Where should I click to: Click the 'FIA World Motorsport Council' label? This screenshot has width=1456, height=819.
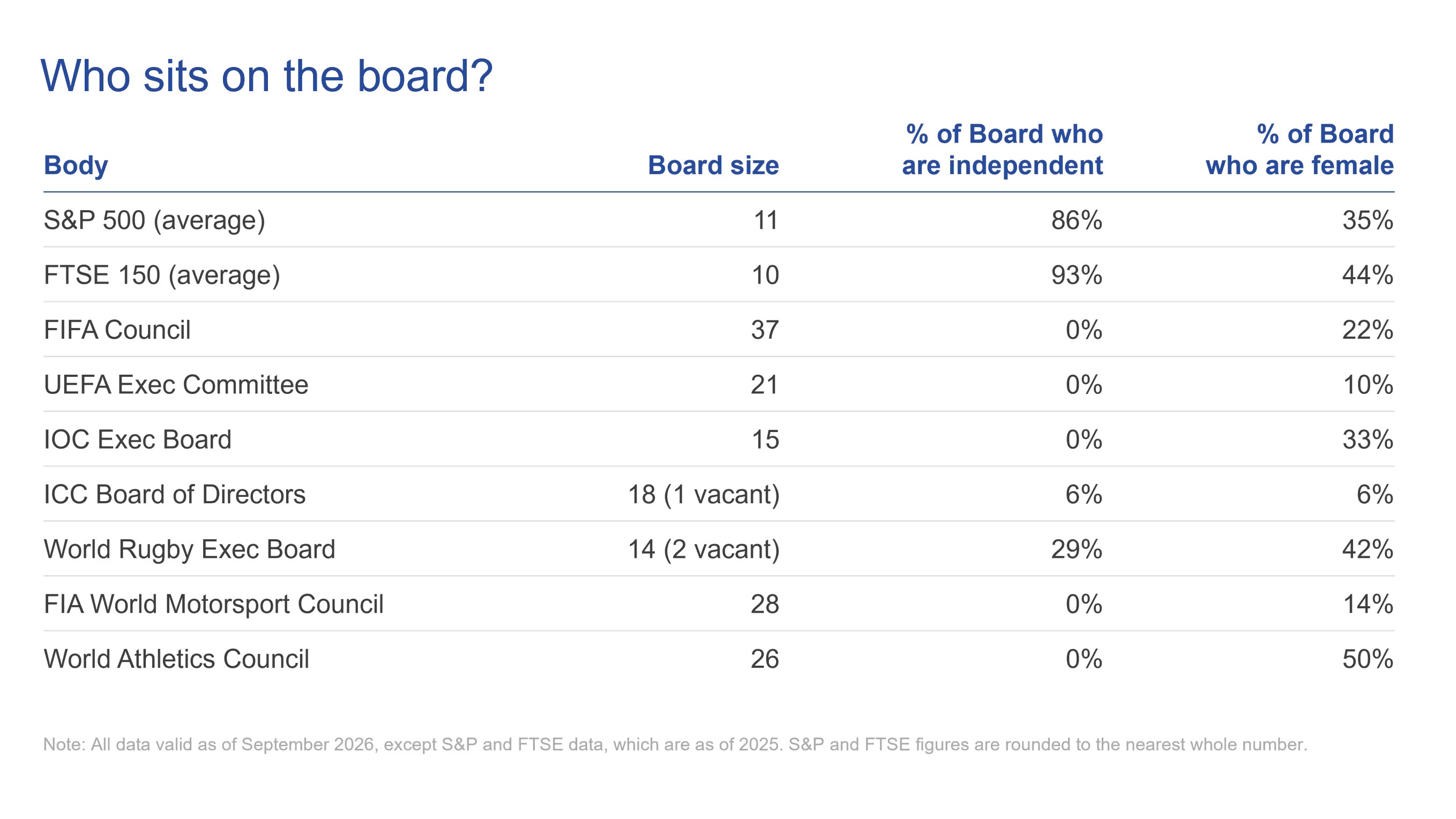(x=214, y=604)
